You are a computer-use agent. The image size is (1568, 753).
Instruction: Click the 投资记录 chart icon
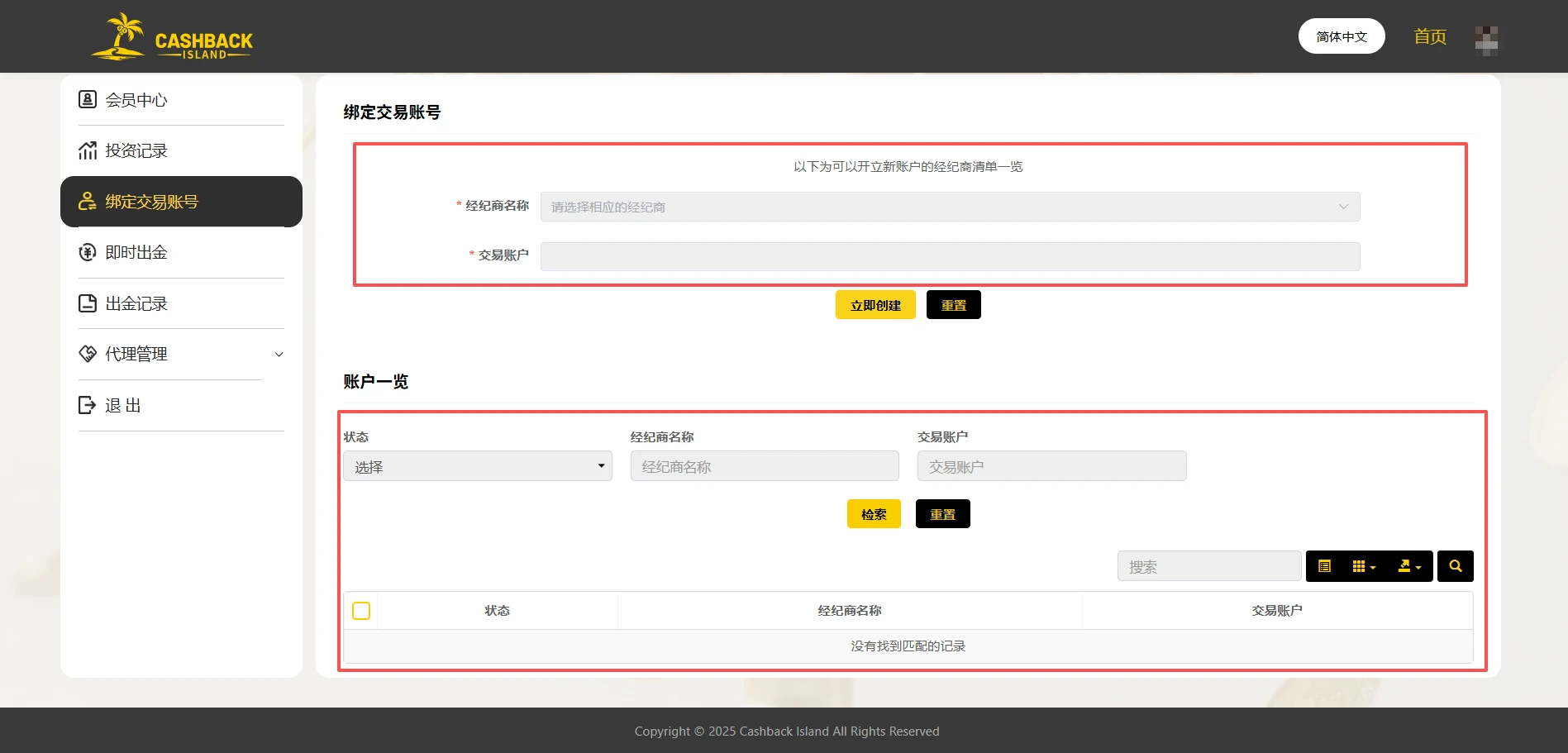88,150
